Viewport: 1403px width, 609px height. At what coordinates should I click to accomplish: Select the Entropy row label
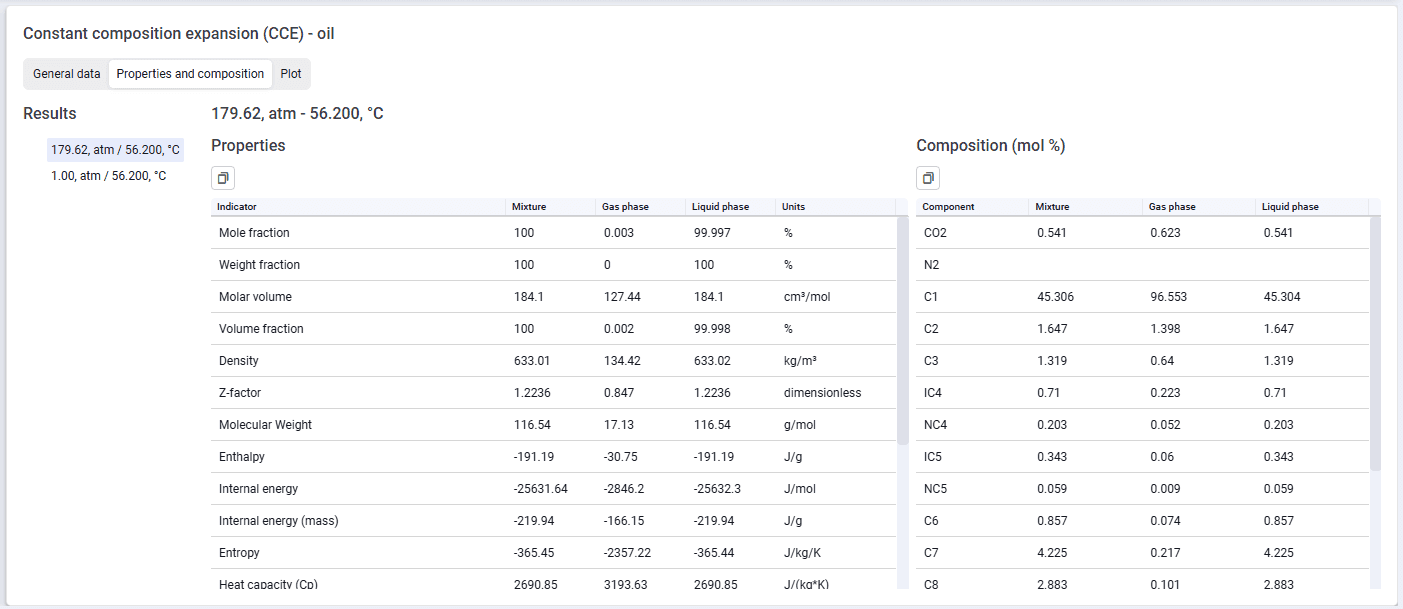point(240,553)
